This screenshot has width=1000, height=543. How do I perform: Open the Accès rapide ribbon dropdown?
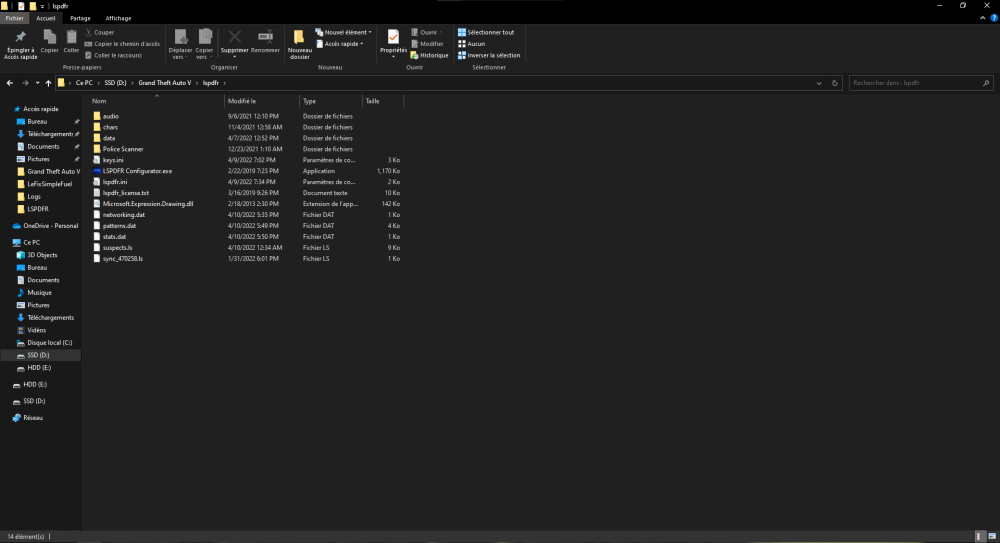click(x=340, y=44)
